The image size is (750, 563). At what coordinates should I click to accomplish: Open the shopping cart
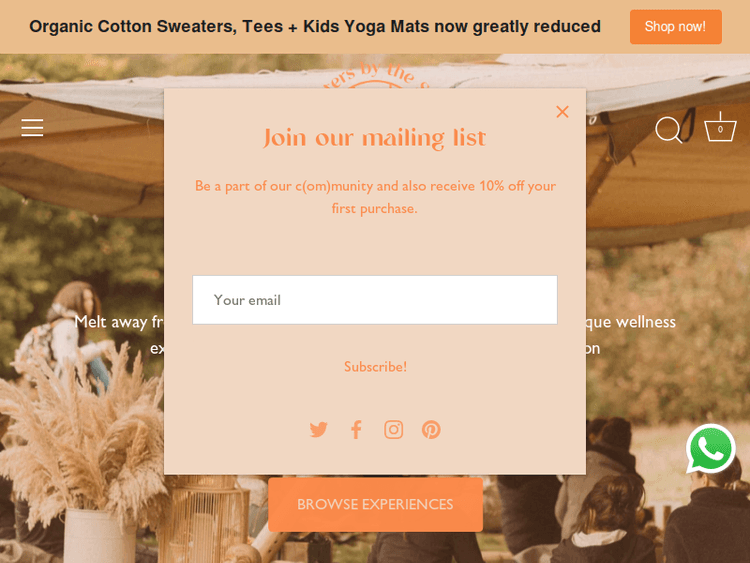point(720,129)
